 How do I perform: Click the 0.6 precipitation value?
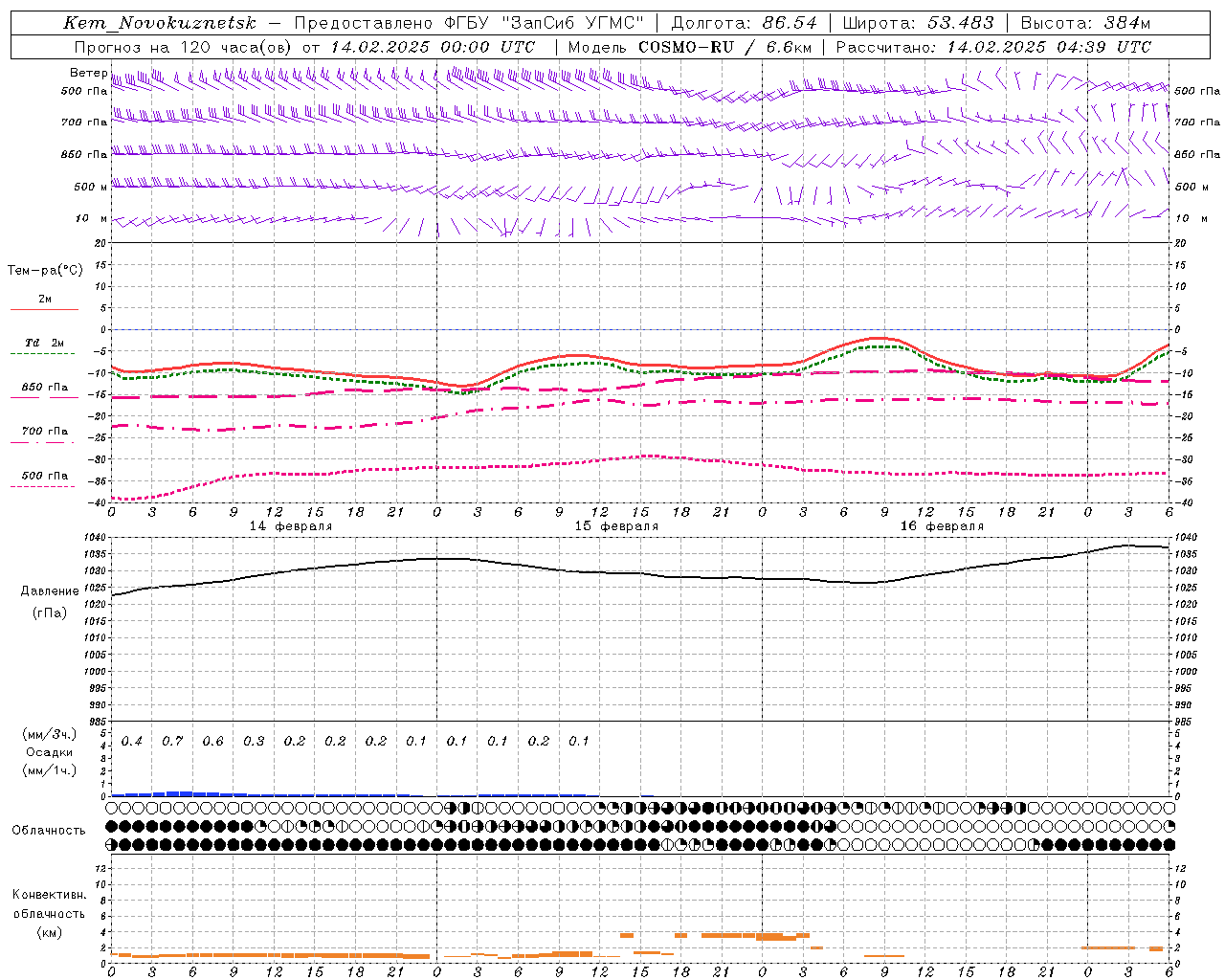click(212, 741)
